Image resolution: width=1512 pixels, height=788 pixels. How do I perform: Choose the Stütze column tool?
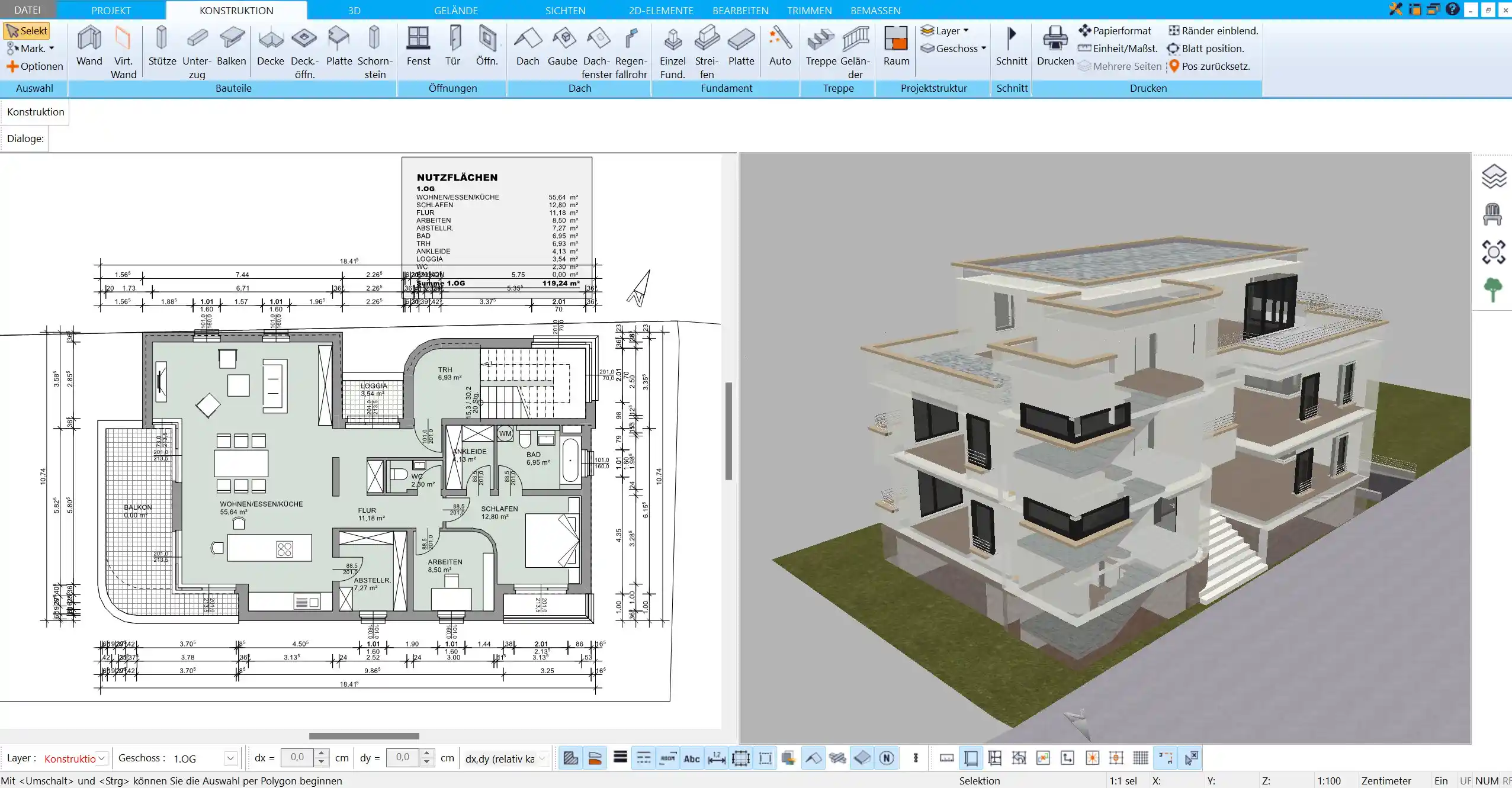click(x=162, y=46)
